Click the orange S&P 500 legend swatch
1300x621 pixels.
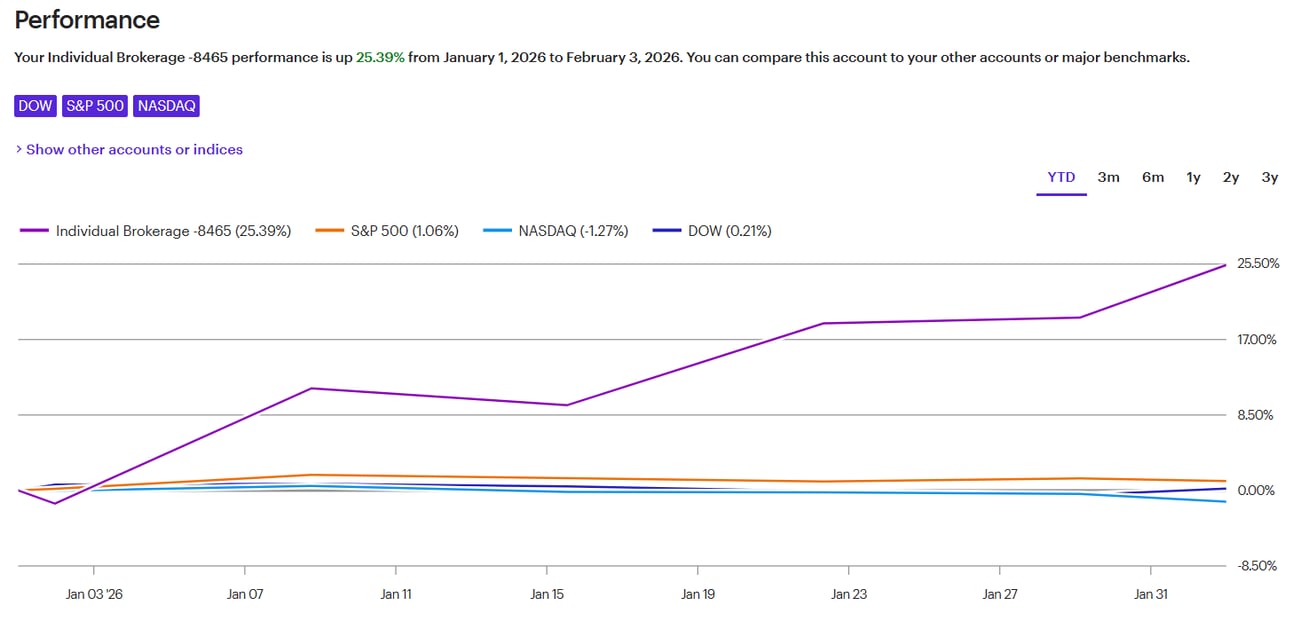[329, 231]
